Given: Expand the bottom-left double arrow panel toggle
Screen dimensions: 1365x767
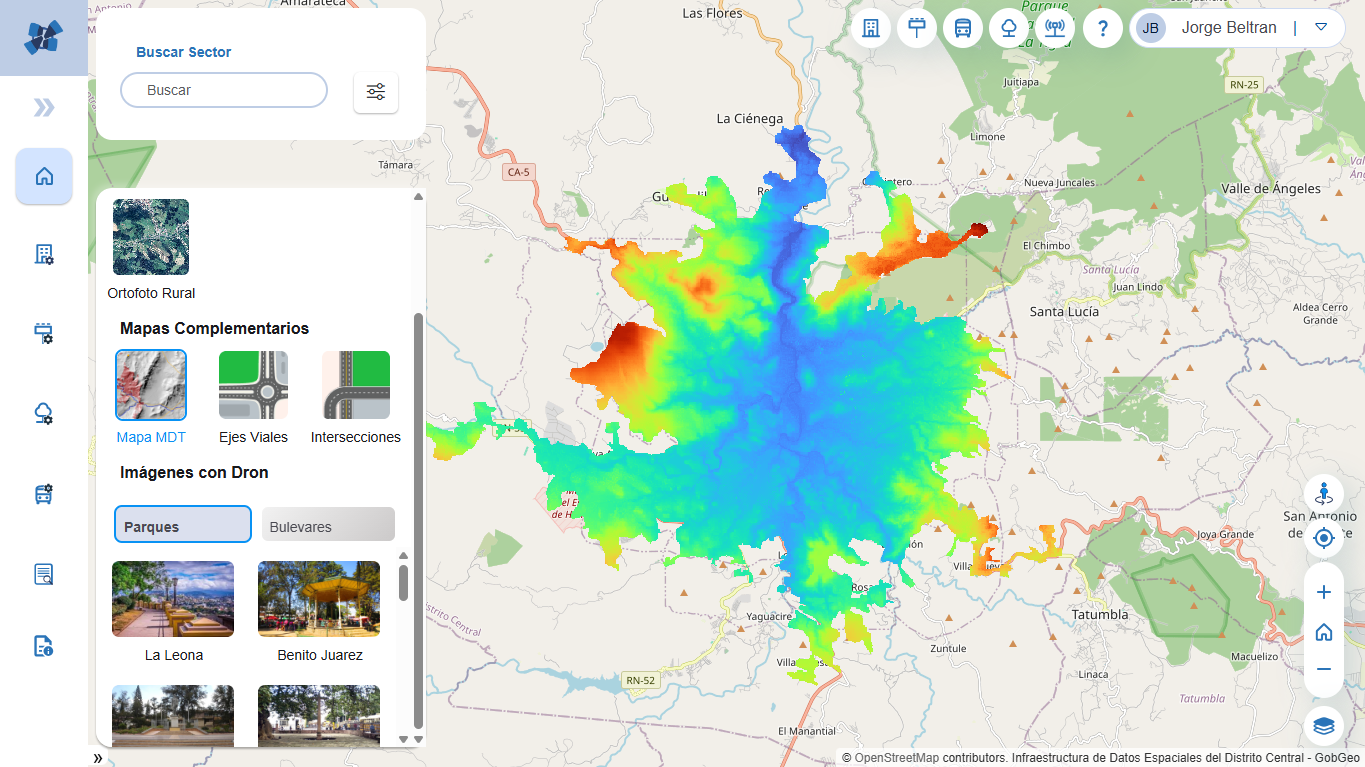Looking at the screenshot, I should click(x=98, y=758).
